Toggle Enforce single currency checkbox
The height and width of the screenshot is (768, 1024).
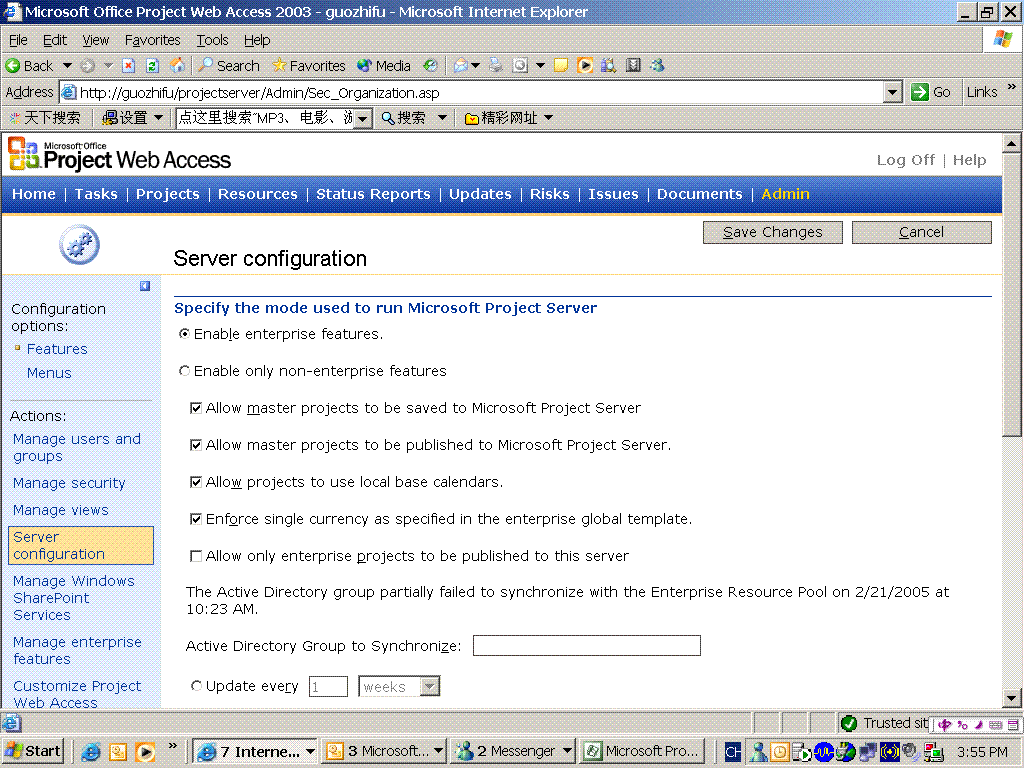196,519
